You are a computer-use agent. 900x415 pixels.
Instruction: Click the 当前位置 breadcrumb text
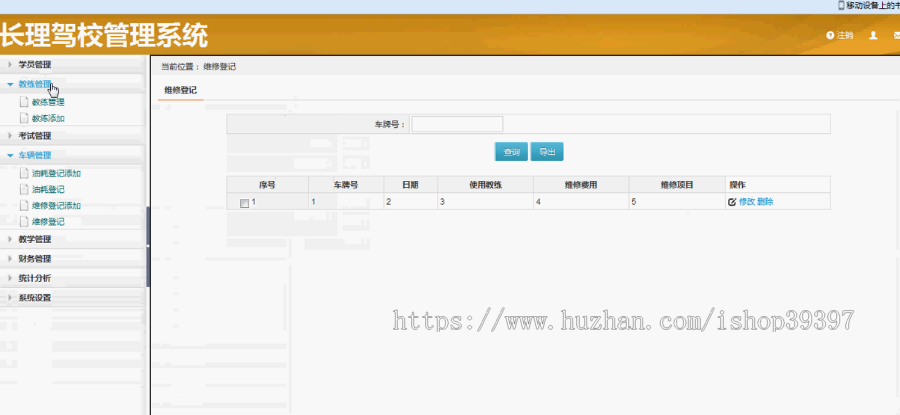tap(180, 67)
